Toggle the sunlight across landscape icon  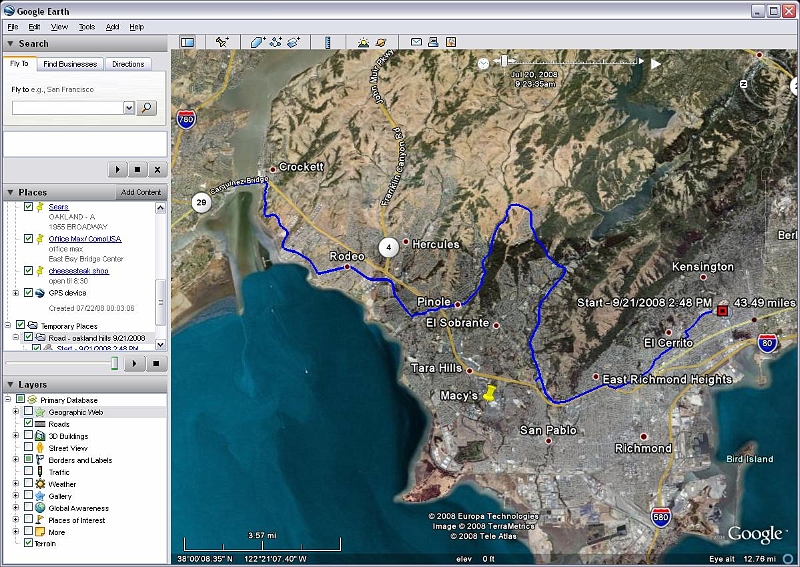(363, 42)
